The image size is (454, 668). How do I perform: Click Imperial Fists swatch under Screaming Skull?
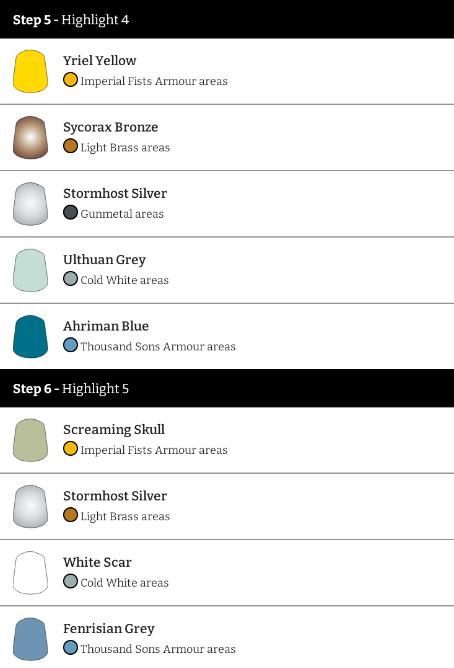click(x=70, y=449)
